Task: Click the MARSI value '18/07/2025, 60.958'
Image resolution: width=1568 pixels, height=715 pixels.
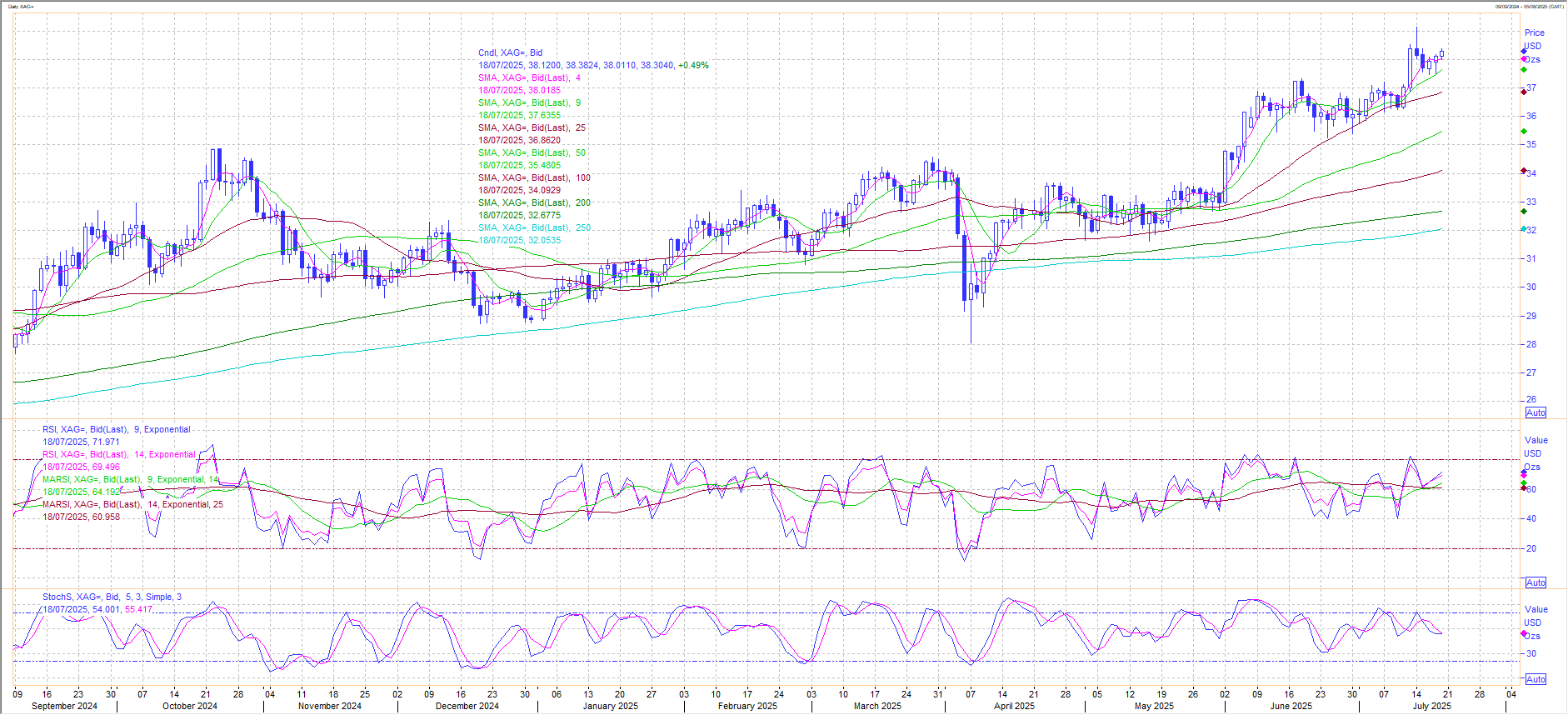Action: [82, 517]
